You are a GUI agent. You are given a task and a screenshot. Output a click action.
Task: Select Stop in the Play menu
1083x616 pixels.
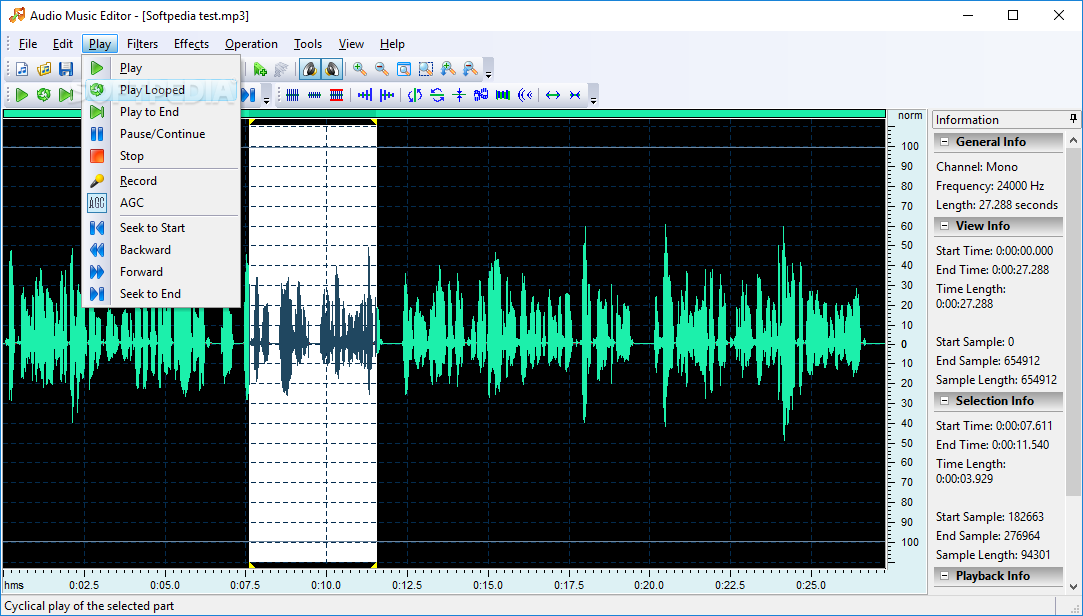tap(163, 156)
